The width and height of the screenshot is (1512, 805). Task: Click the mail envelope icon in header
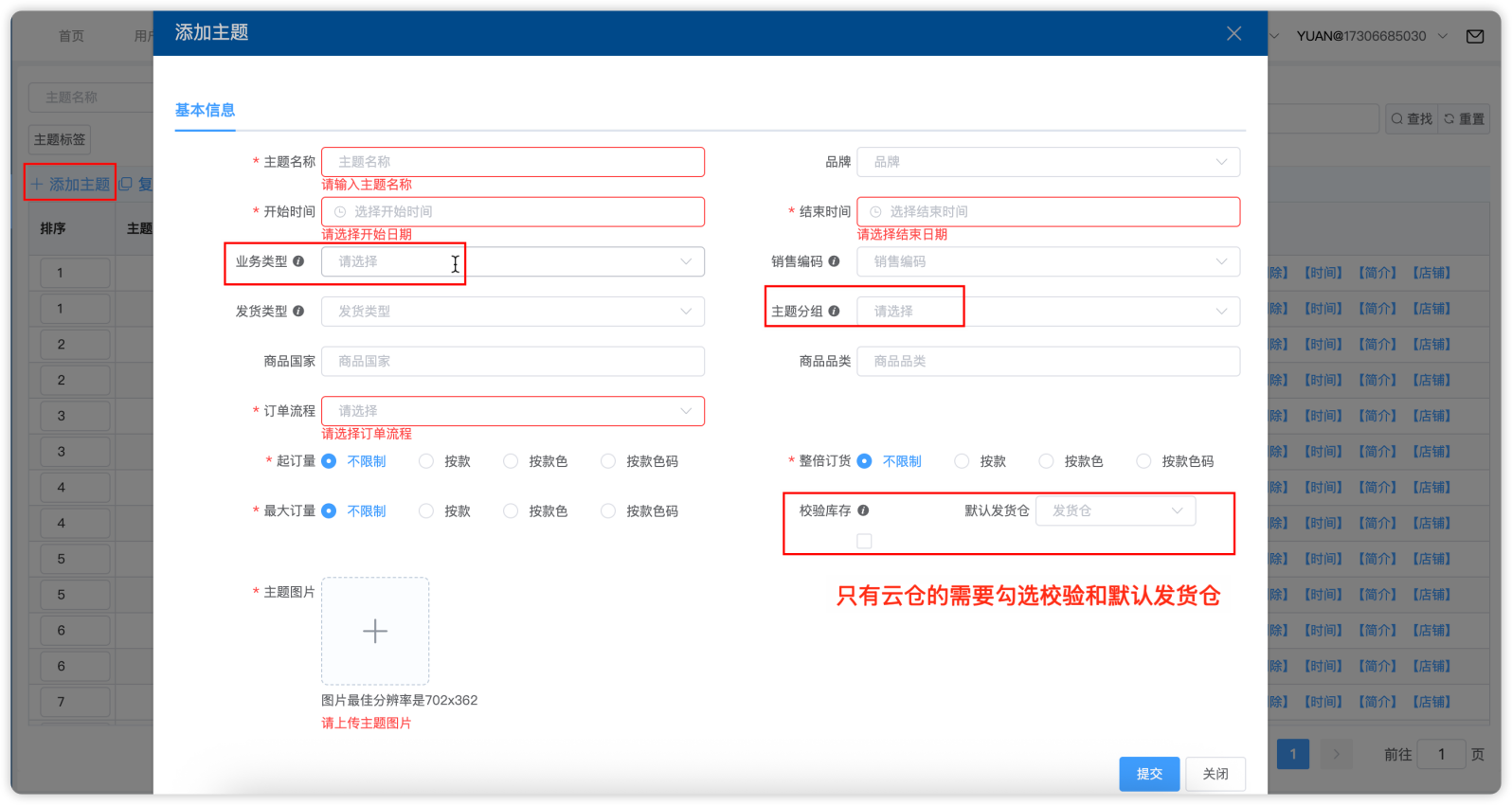click(x=1475, y=36)
